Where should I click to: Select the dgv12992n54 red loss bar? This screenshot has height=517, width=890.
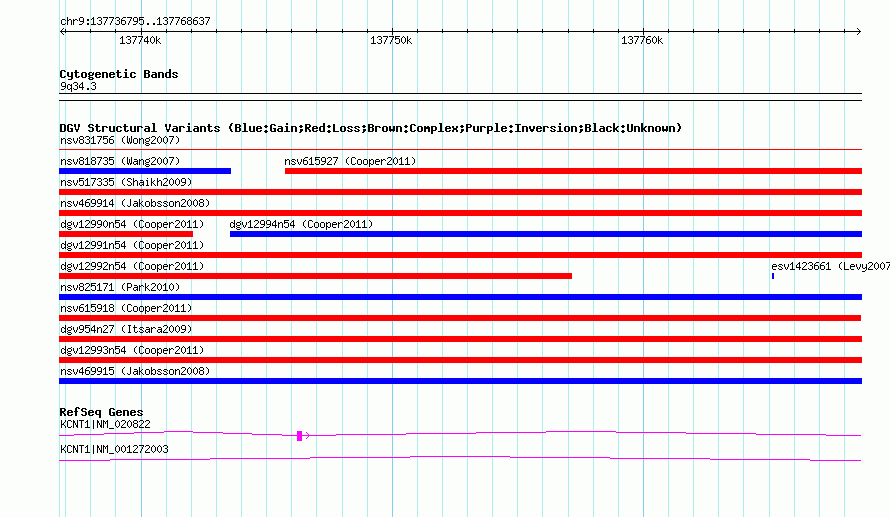(x=316, y=276)
